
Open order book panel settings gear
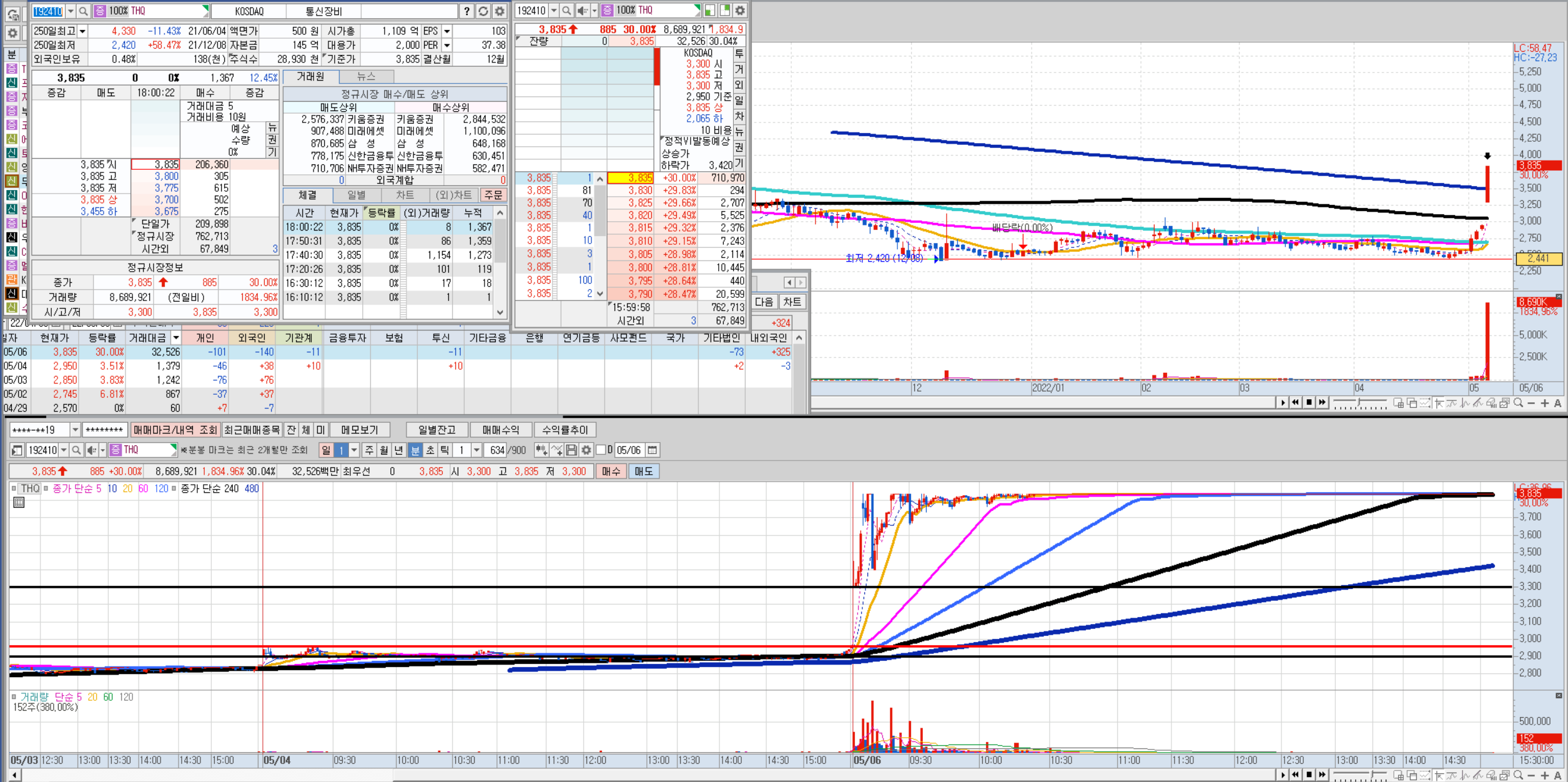click(740, 11)
